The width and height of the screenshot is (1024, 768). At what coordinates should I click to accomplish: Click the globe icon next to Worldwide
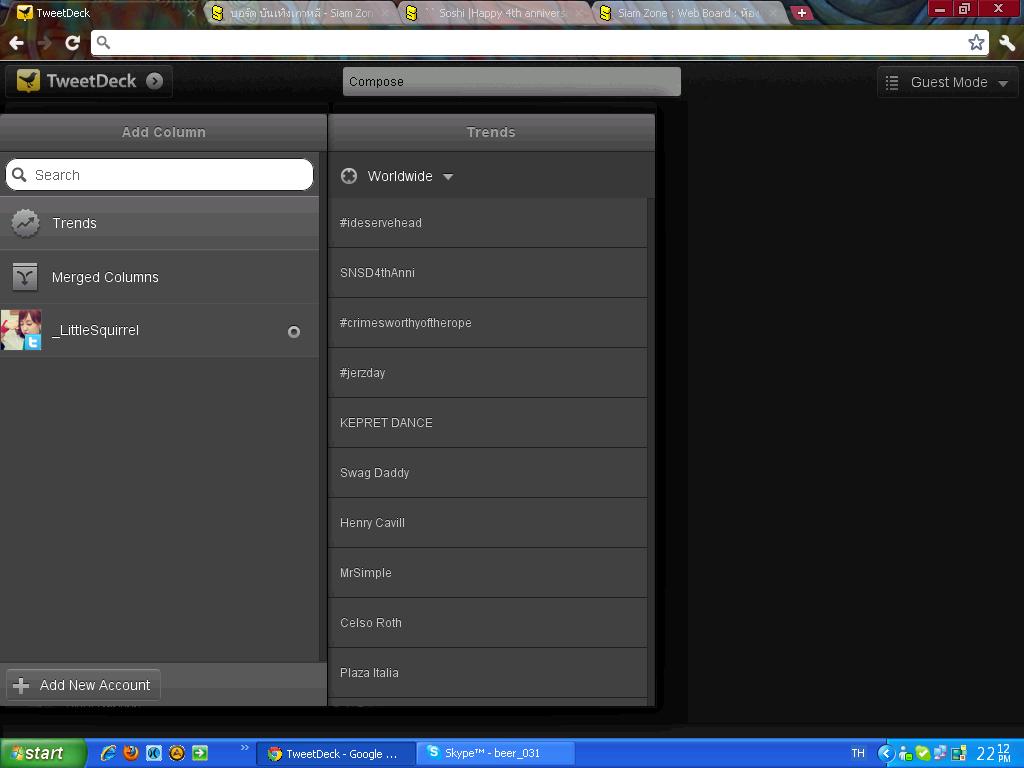(349, 176)
